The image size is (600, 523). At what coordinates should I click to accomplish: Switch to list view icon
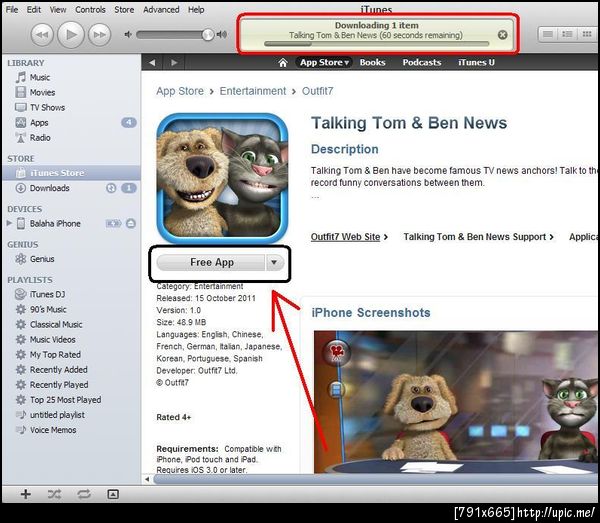pyautogui.click(x=548, y=34)
